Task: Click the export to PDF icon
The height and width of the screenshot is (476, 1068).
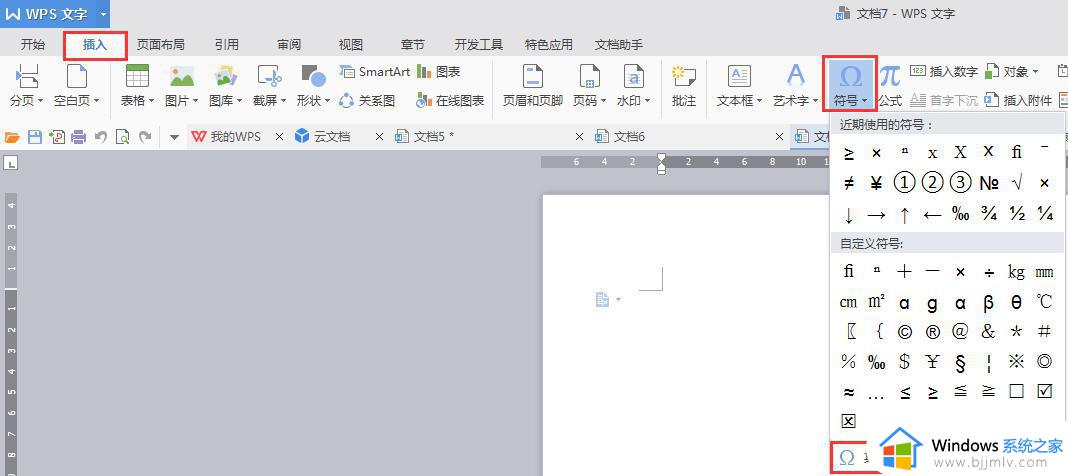Action: pos(57,137)
